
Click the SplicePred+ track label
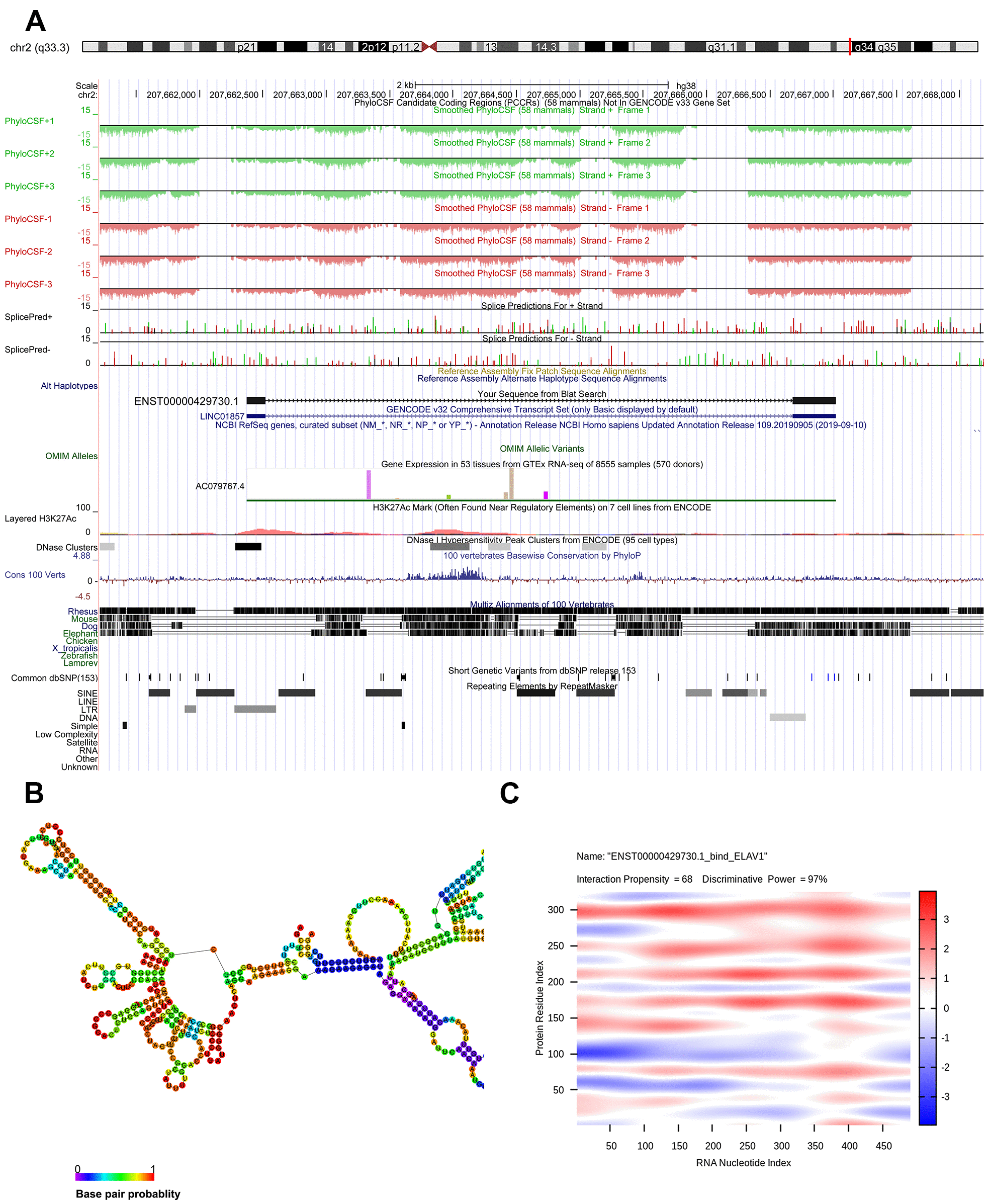click(29, 316)
